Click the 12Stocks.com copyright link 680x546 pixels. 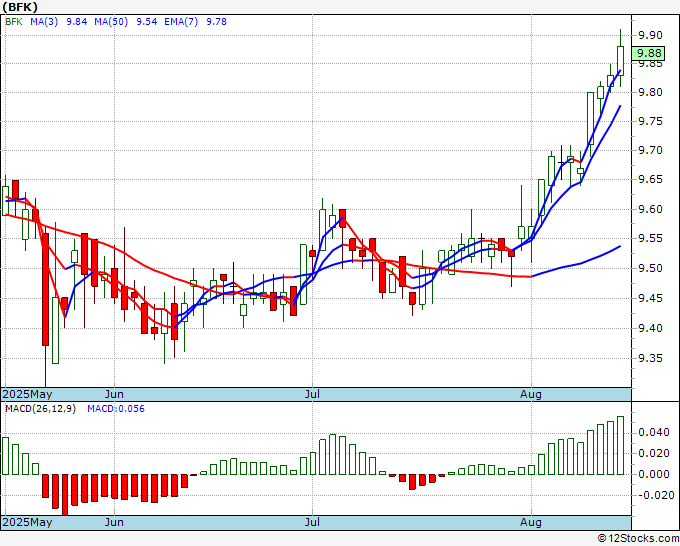(639, 538)
